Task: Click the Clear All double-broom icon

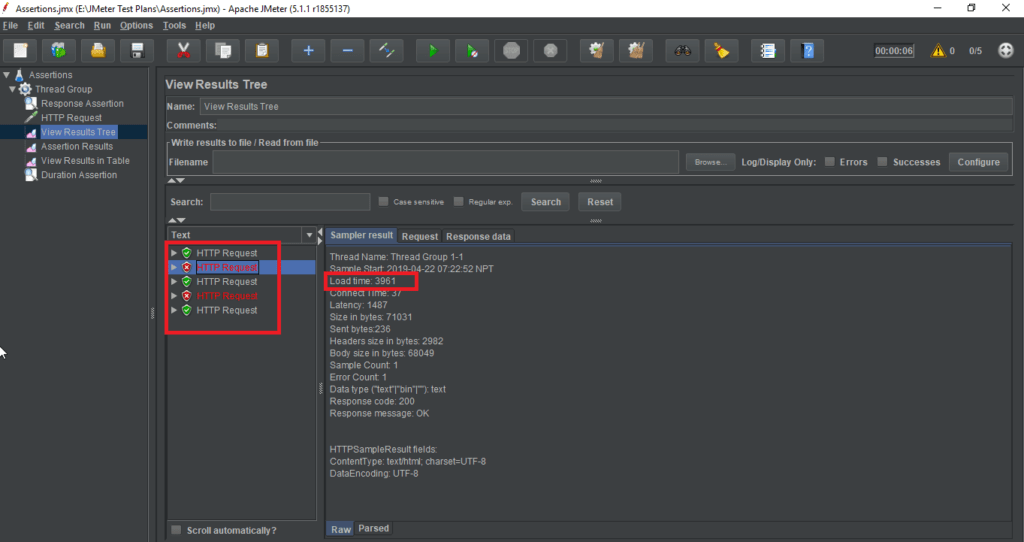Action: 636,51
